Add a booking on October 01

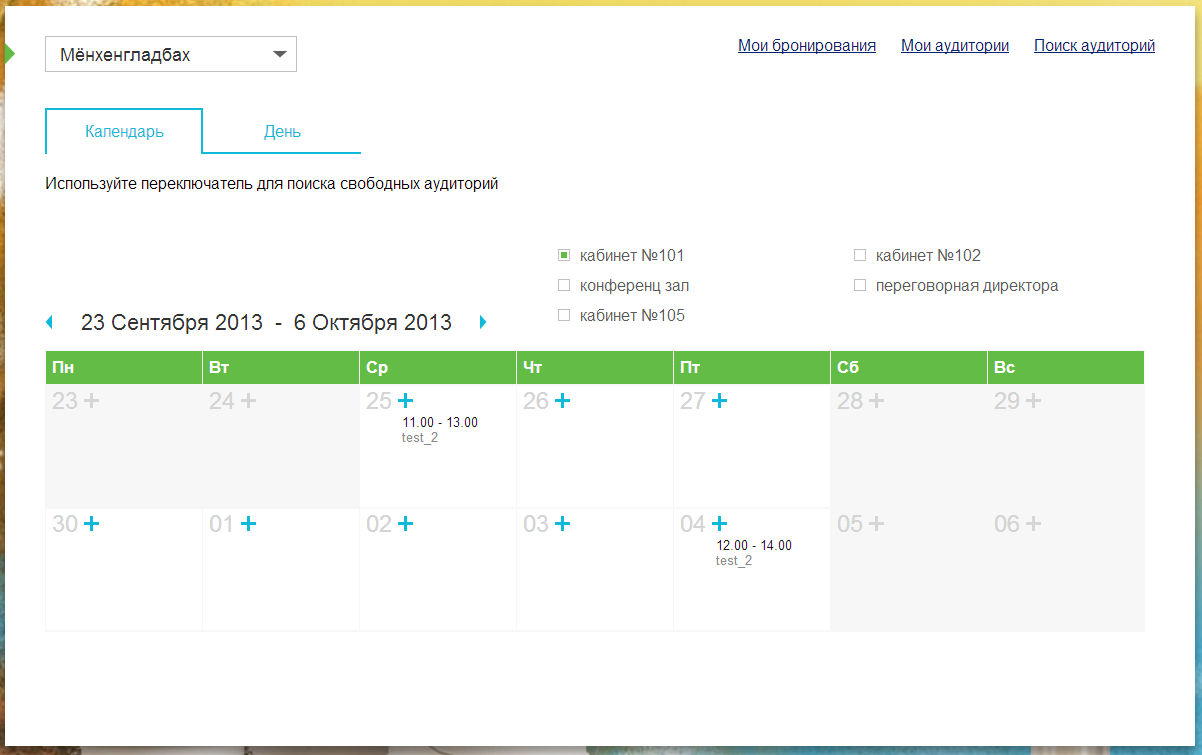[x=249, y=521]
